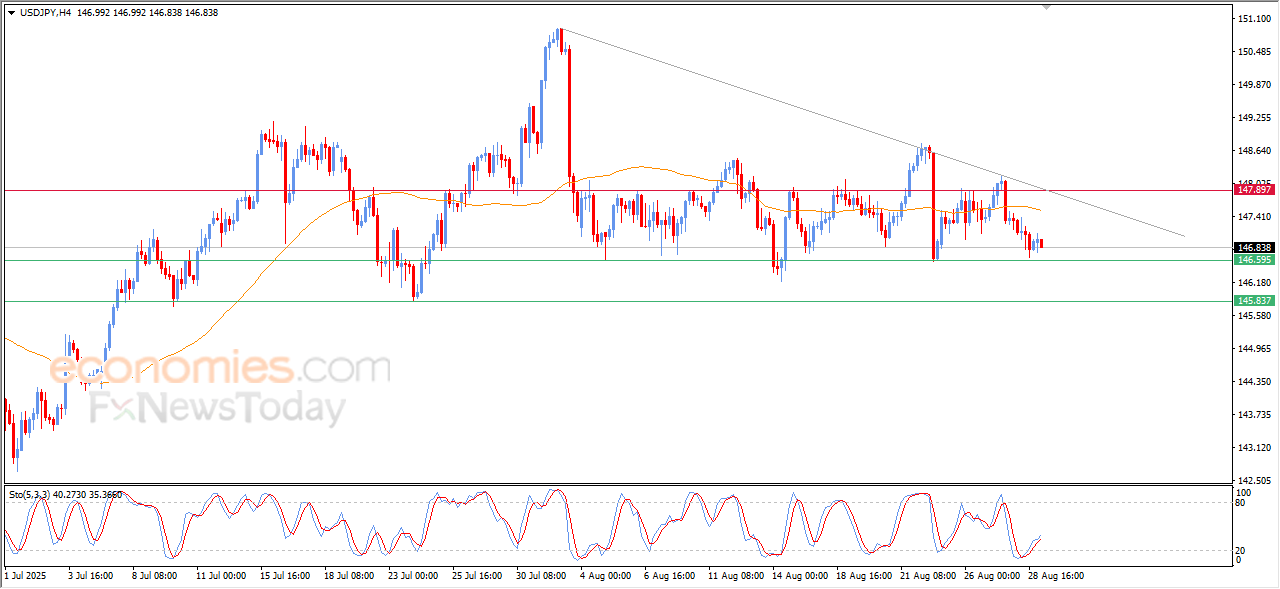The height and width of the screenshot is (589, 1280).
Task: Click the red 147.897 price label
Action: point(1254,189)
